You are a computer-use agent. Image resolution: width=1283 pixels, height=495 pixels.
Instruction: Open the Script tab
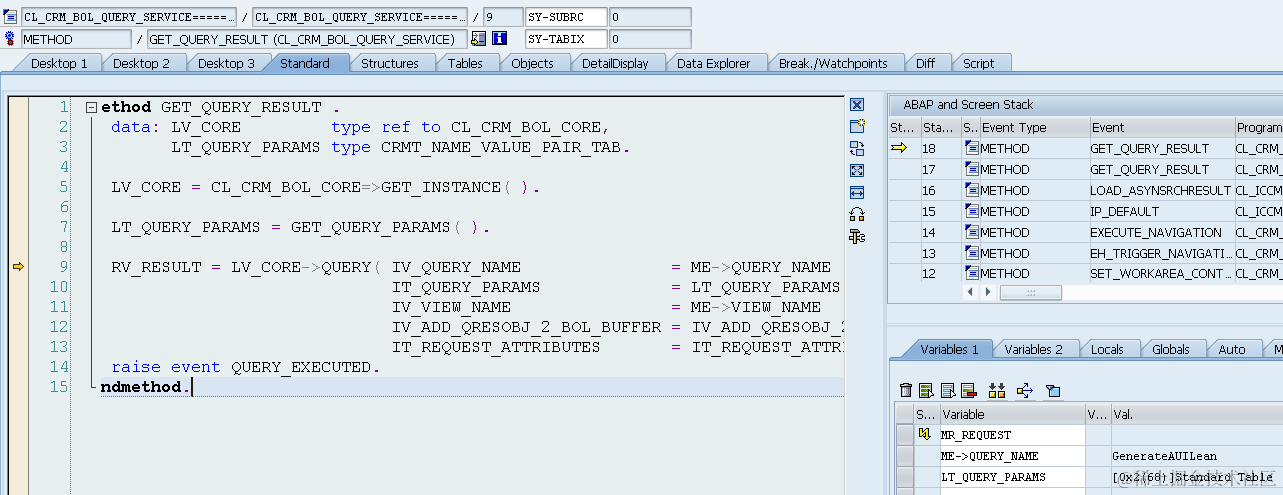[x=978, y=63]
